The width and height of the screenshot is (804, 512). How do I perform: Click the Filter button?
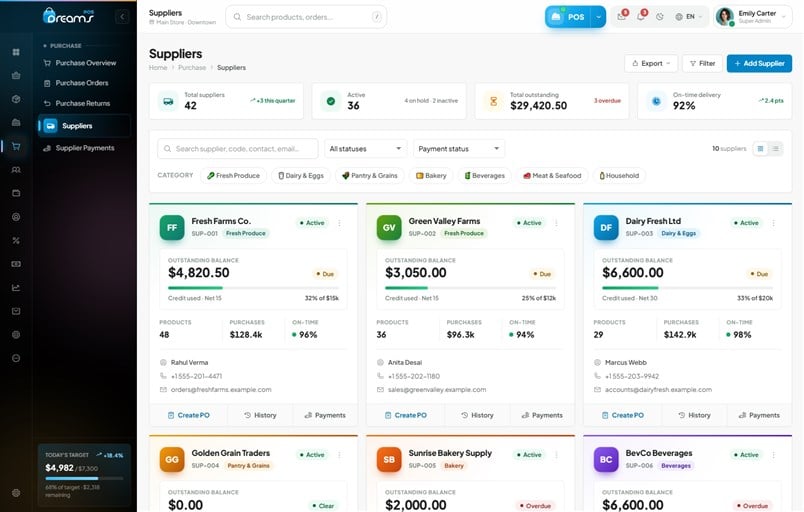coord(702,64)
